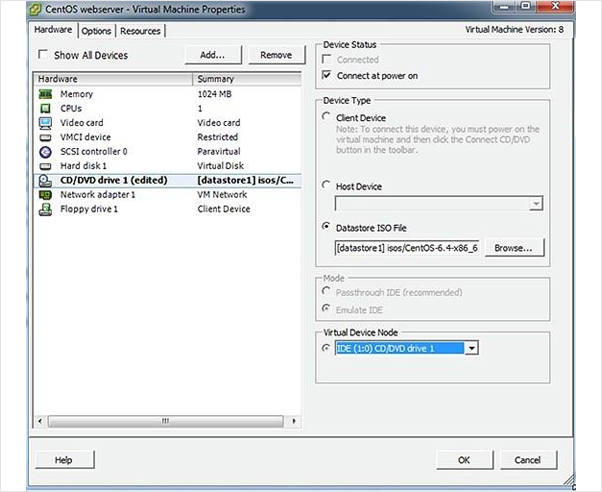
Task: Click the Memory hardware icon
Action: coord(45,94)
